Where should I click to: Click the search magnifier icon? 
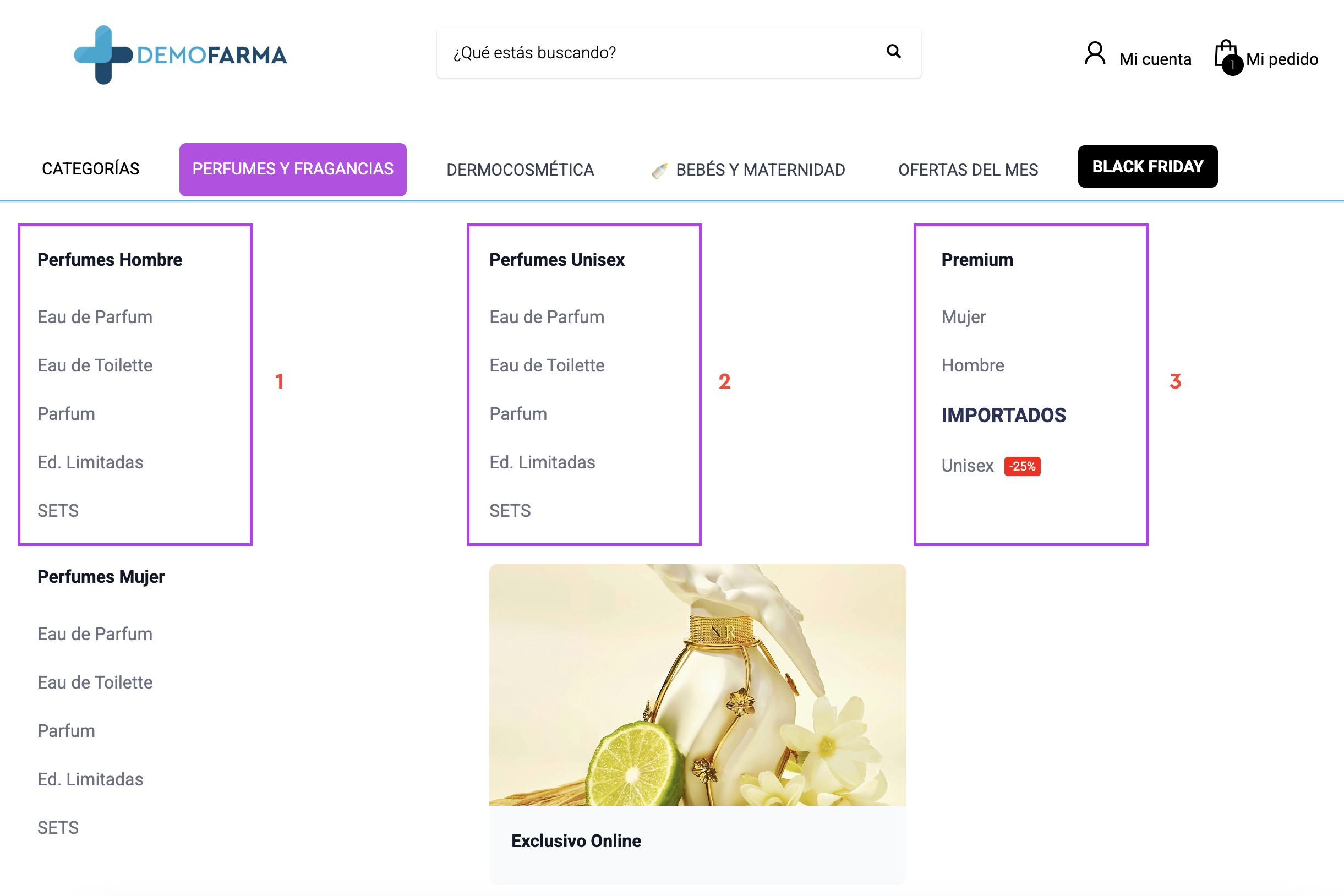tap(893, 52)
